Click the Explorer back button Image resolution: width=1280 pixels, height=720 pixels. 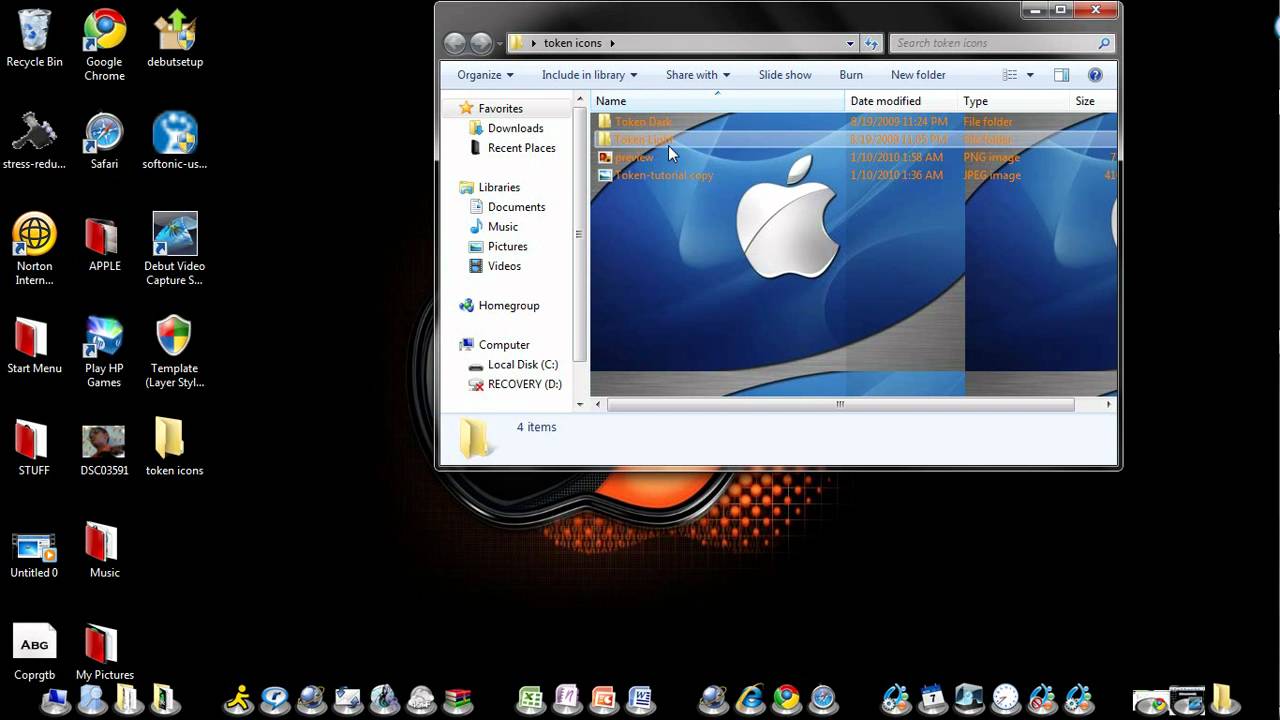(x=455, y=43)
